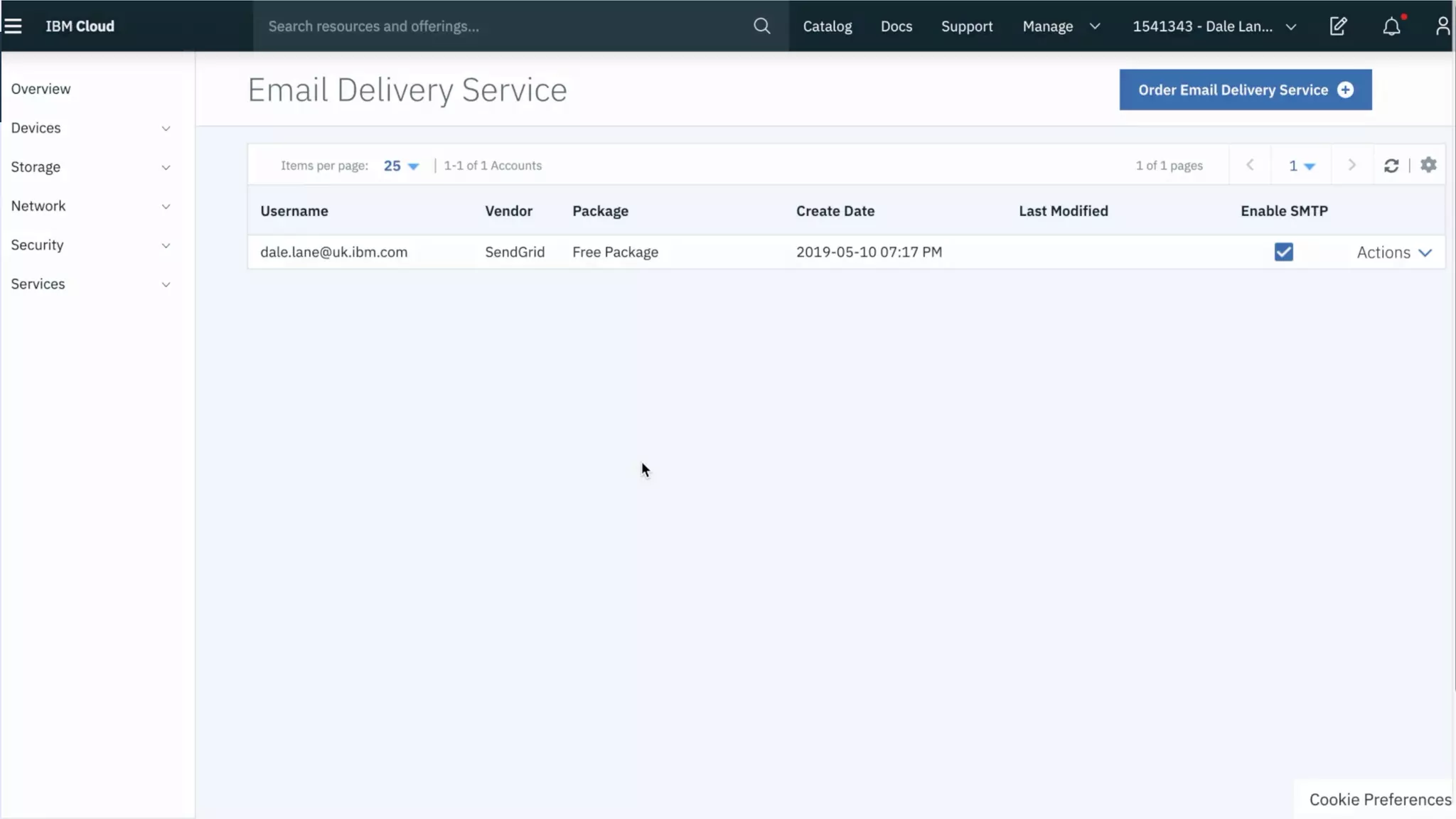Image resolution: width=1456 pixels, height=819 pixels.
Task: Uncheck the Enable SMTP checkbox
Action: coord(1283,252)
